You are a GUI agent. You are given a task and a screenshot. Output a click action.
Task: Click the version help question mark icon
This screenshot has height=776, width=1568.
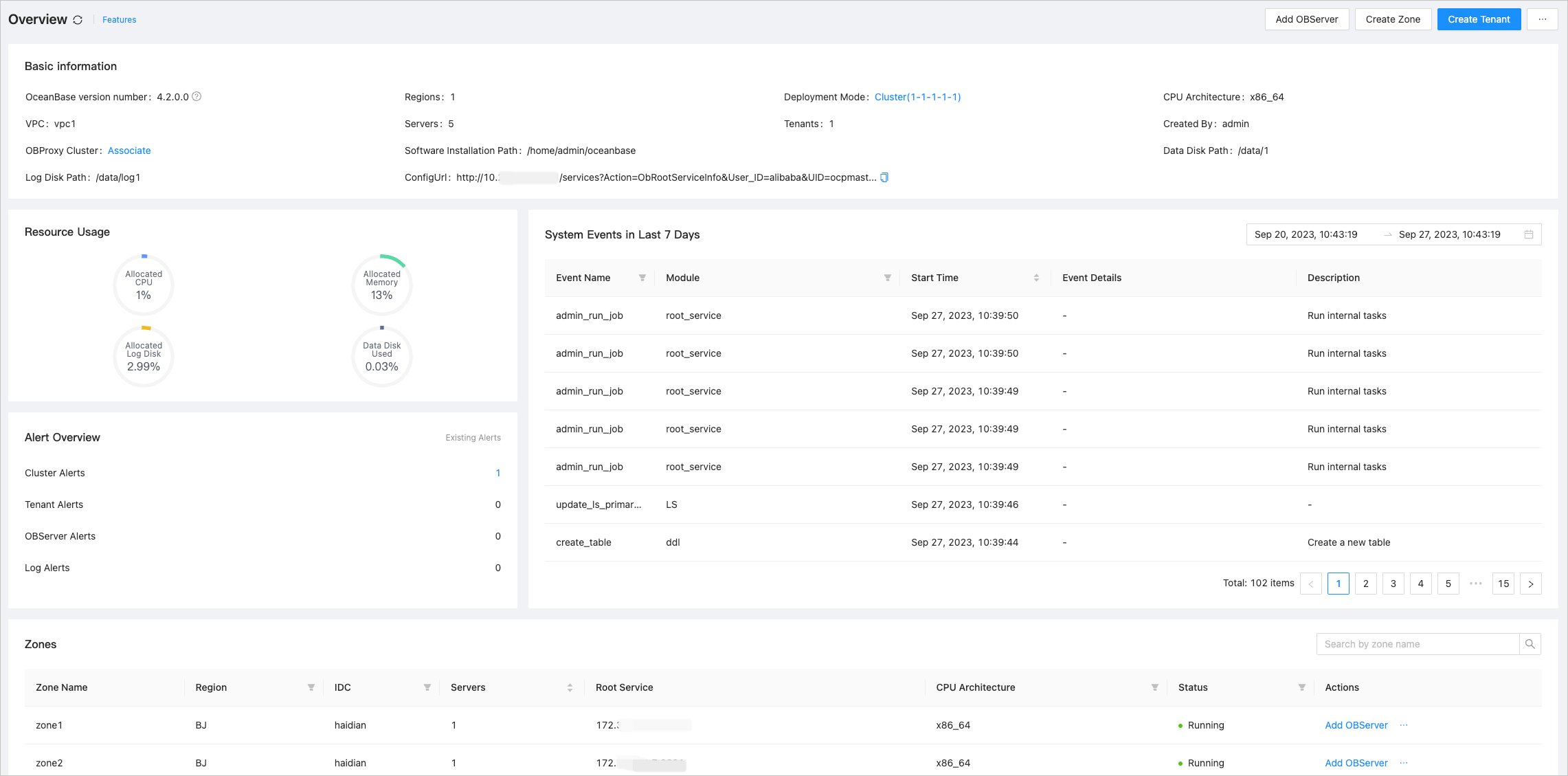click(197, 96)
